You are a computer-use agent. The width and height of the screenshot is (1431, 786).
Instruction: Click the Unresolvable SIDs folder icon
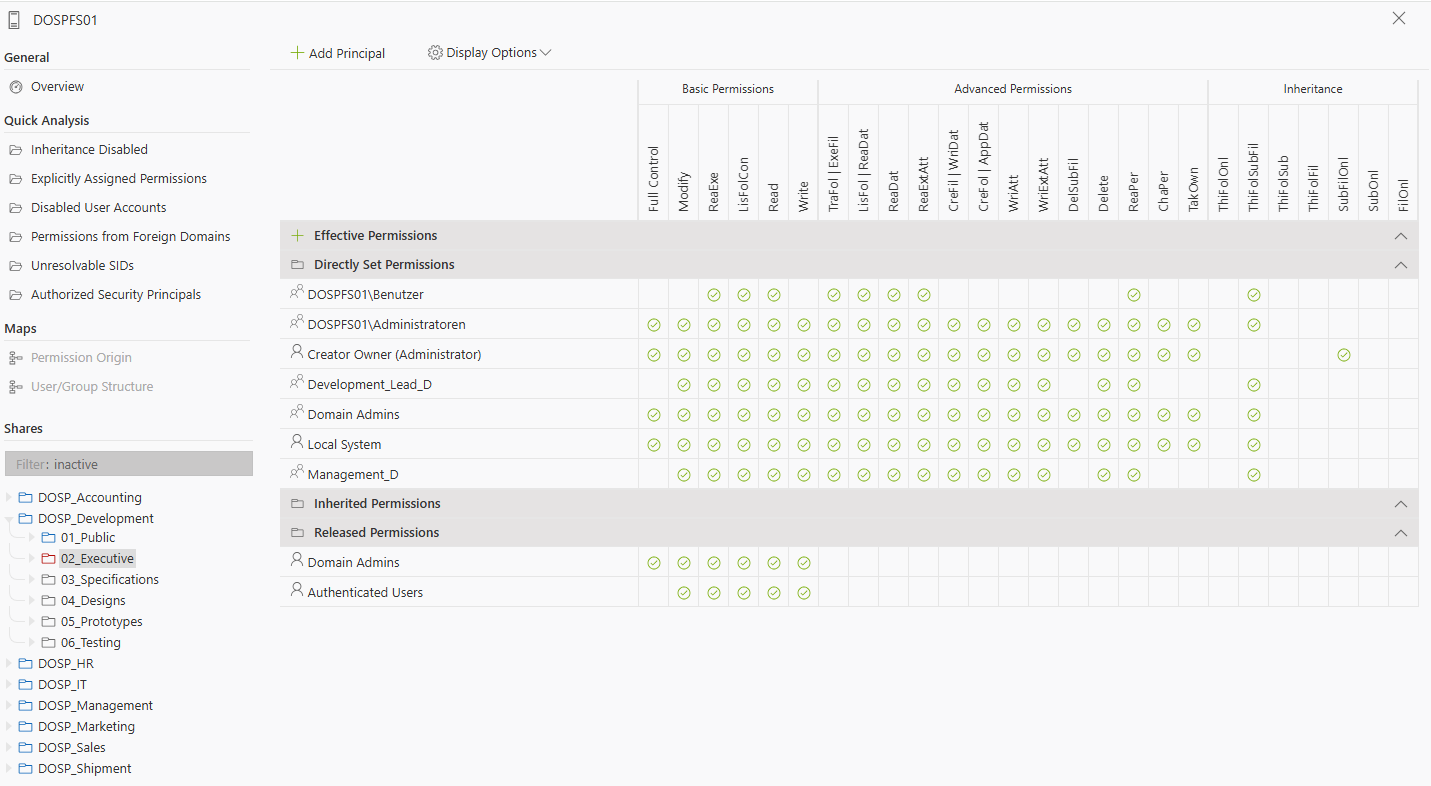point(15,266)
